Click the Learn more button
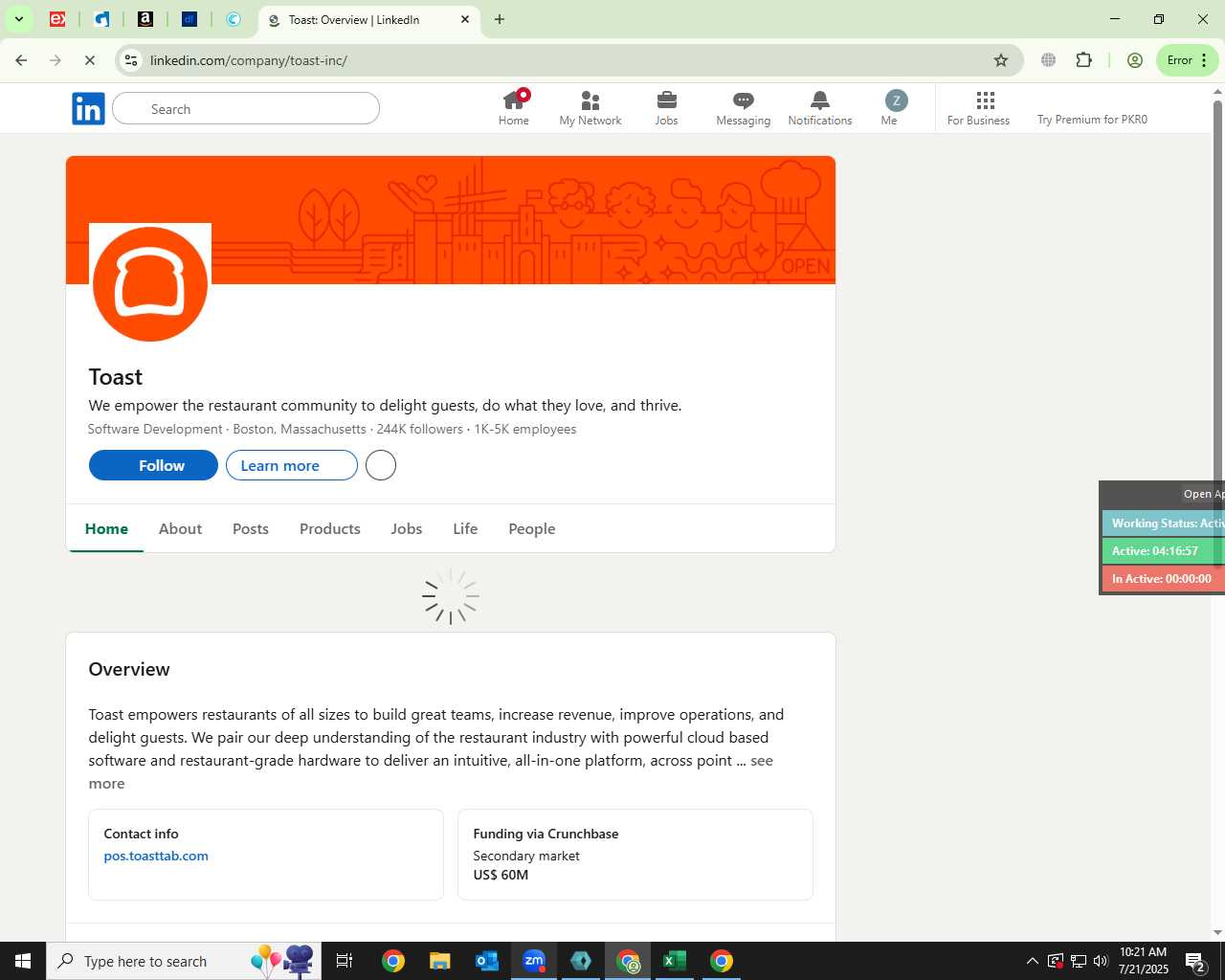Screen dimensions: 1225x980 292,466
